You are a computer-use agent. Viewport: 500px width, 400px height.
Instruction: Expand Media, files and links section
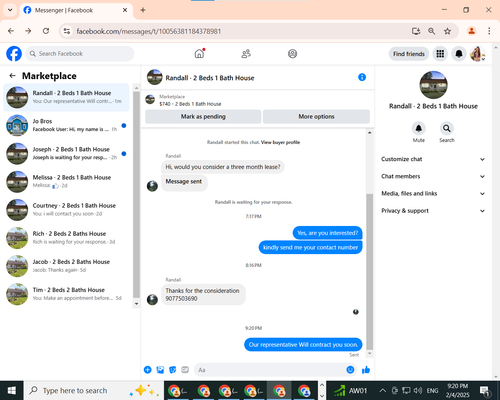click(x=433, y=194)
